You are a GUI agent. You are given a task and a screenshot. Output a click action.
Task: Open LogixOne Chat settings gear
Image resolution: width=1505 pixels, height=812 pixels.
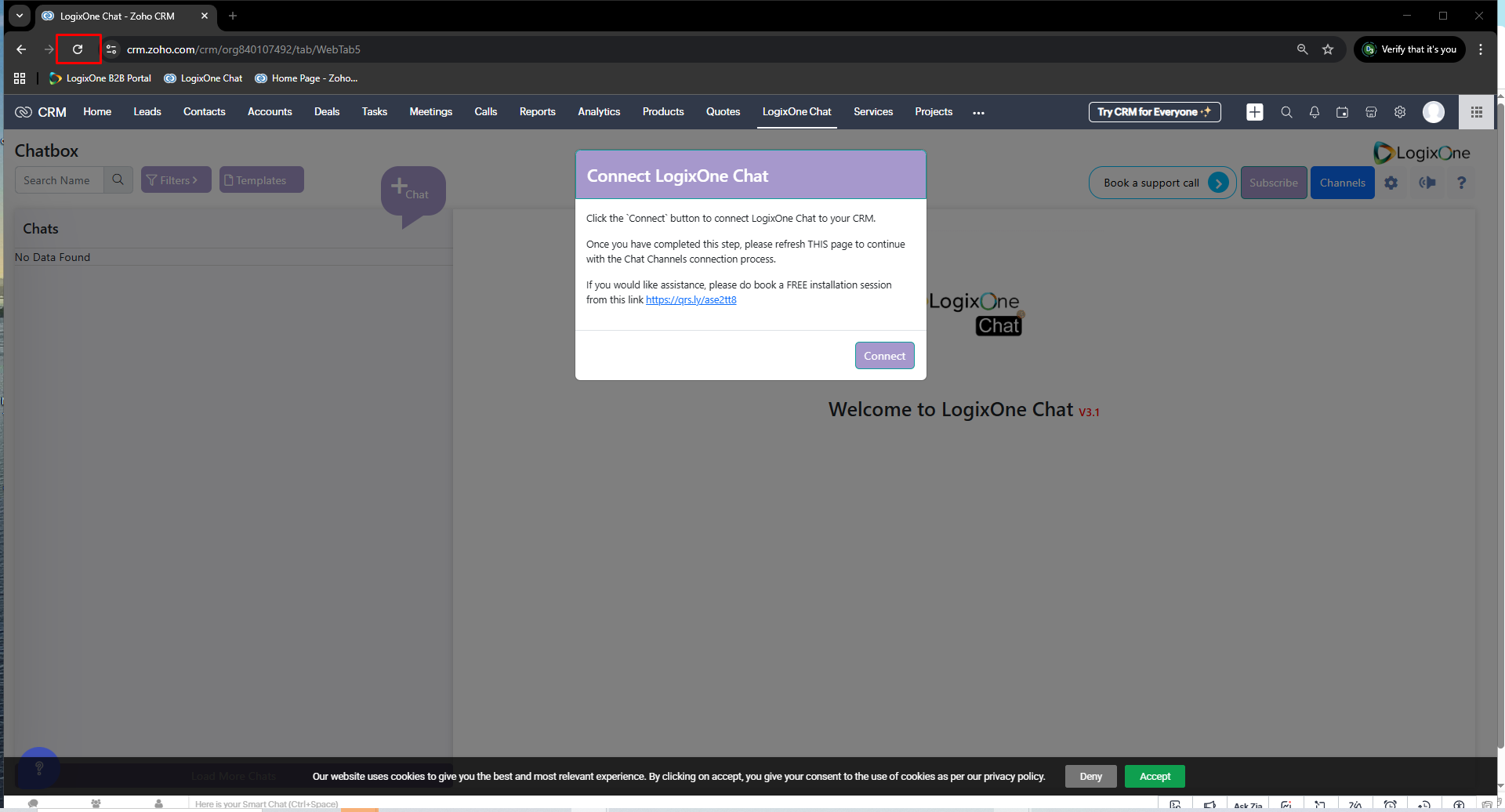click(x=1391, y=183)
